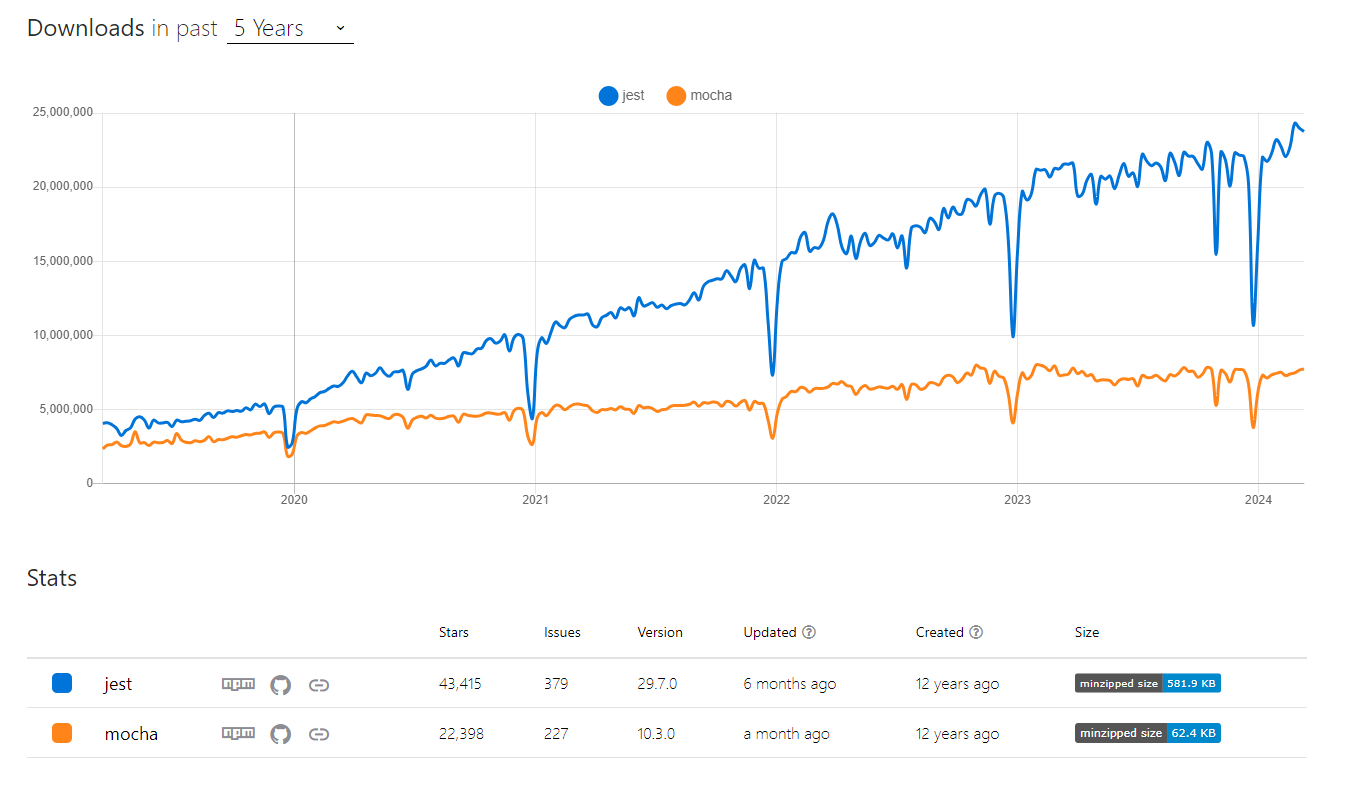Click the Downloads heading text
The image size is (1359, 787).
coord(86,28)
